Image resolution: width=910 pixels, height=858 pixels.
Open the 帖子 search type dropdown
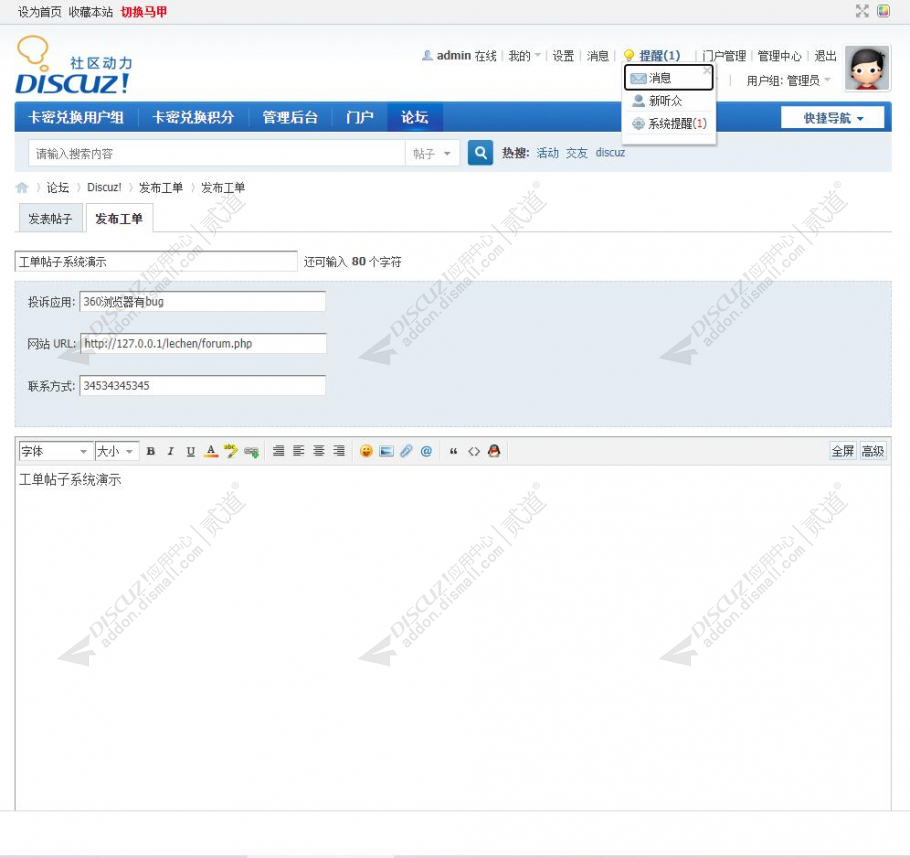[x=432, y=153]
